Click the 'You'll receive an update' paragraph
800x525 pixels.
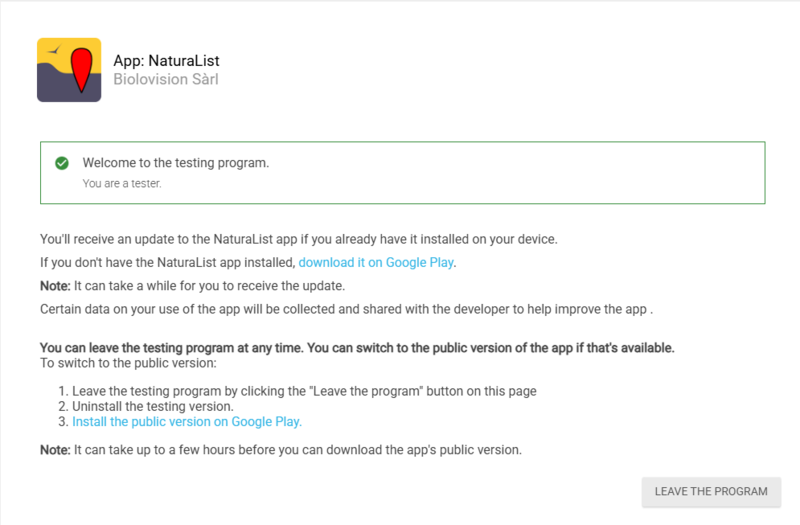[298, 240]
